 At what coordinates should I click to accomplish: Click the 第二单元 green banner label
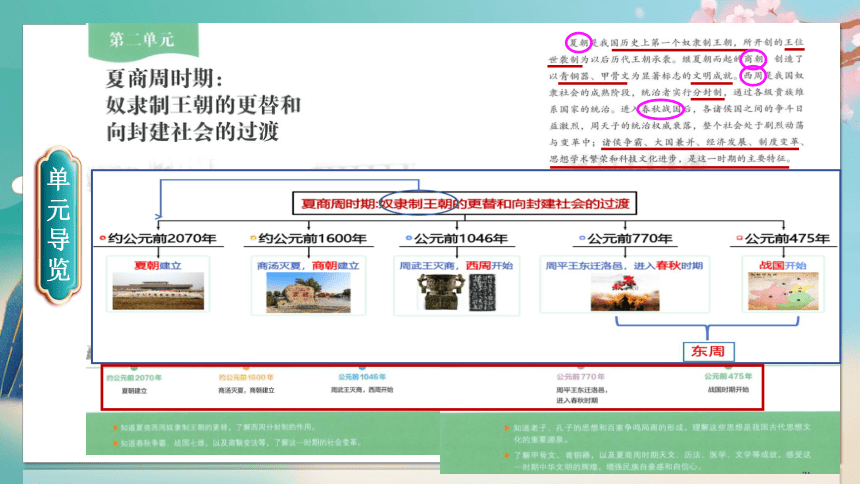143,40
